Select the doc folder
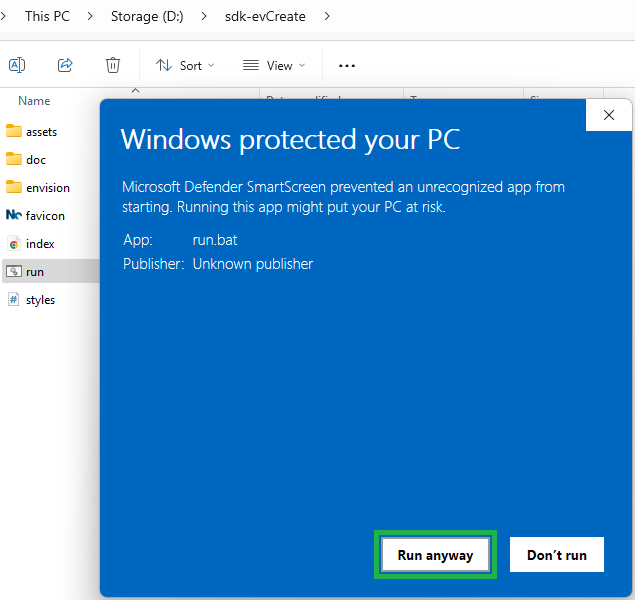The width and height of the screenshot is (635, 600). [x=36, y=160]
